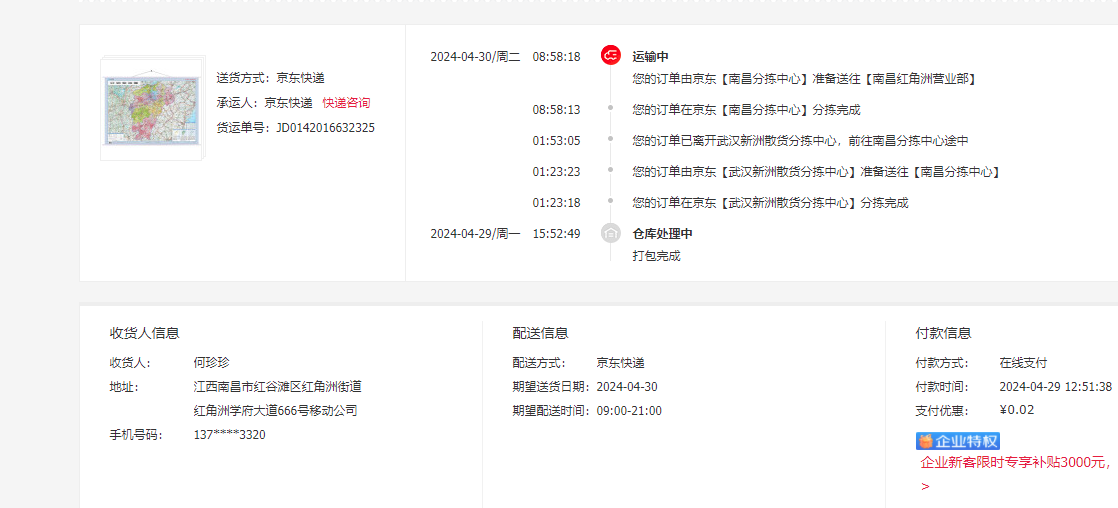Image resolution: width=1118 pixels, height=508 pixels.
Task: Click the 仓库处理中 status heading
Action: click(662, 234)
